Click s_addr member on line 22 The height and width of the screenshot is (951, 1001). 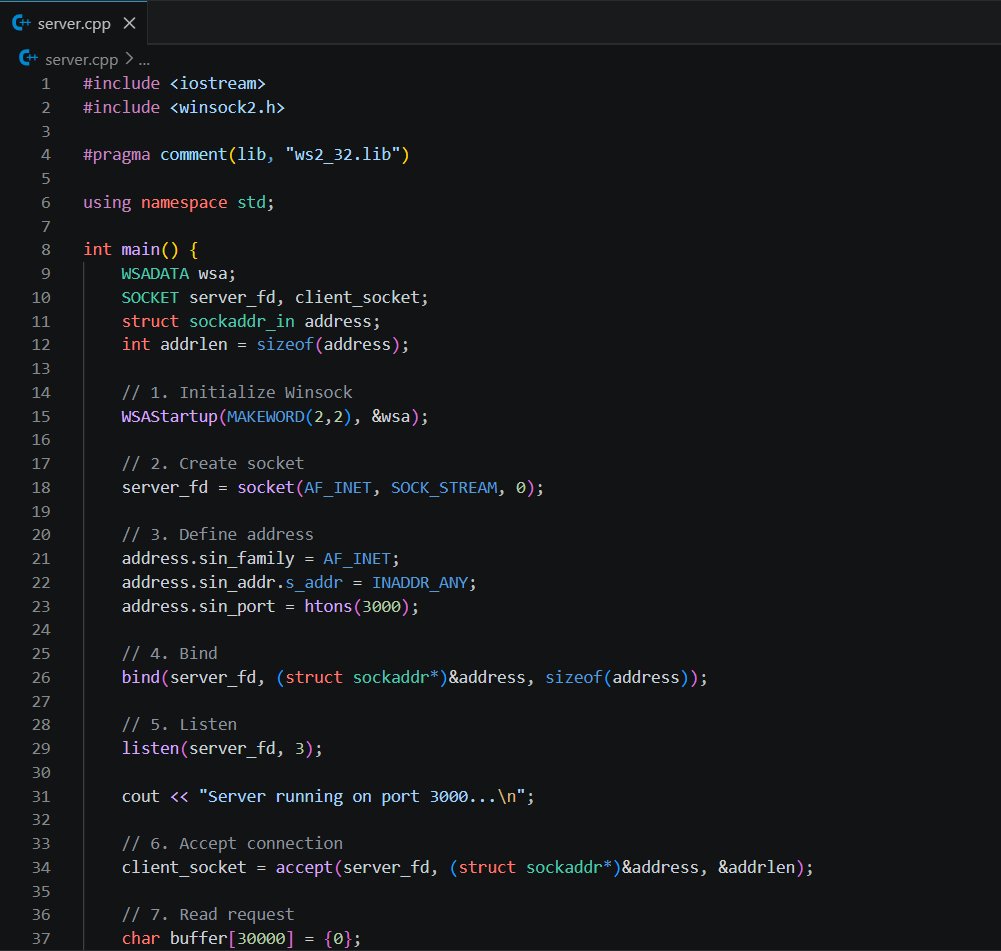(x=314, y=583)
